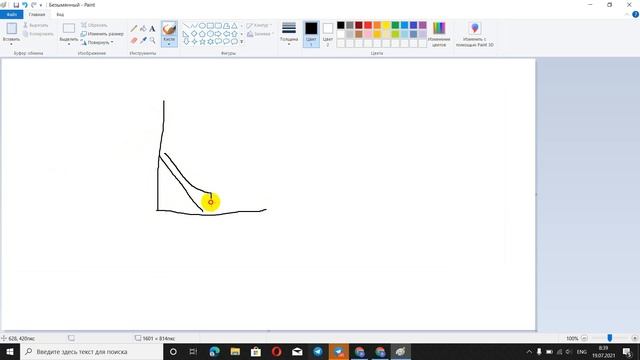Click the Paste (Вставить) clipboard icon
The height and width of the screenshot is (360, 640).
pyautogui.click(x=11, y=28)
